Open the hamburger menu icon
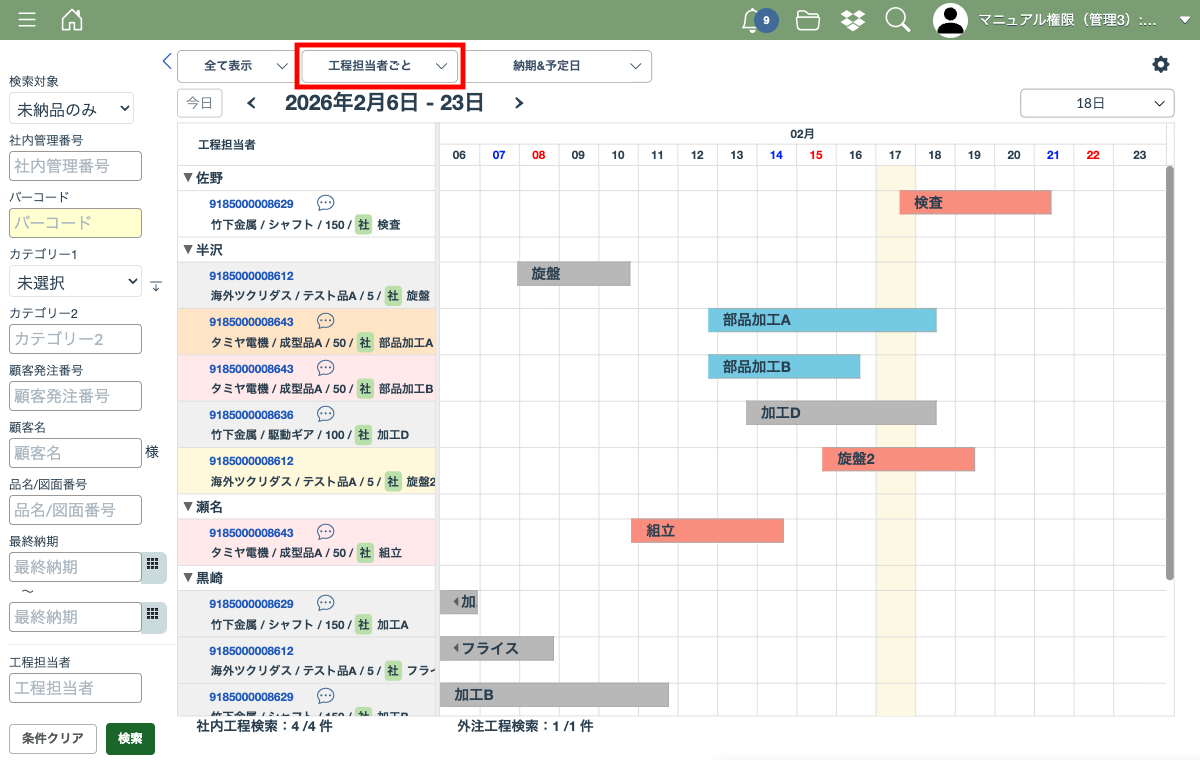Screen dimensions: 1200x760 coord(27,20)
